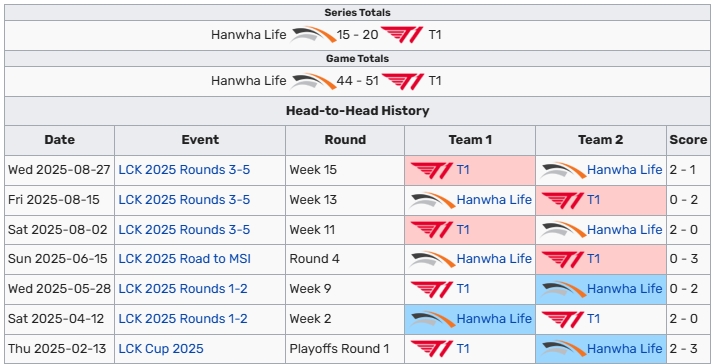Viewport: 713px width, 364px height.
Task: Click the Hanwha Life logo in the Week 13 row
Action: 432,200
